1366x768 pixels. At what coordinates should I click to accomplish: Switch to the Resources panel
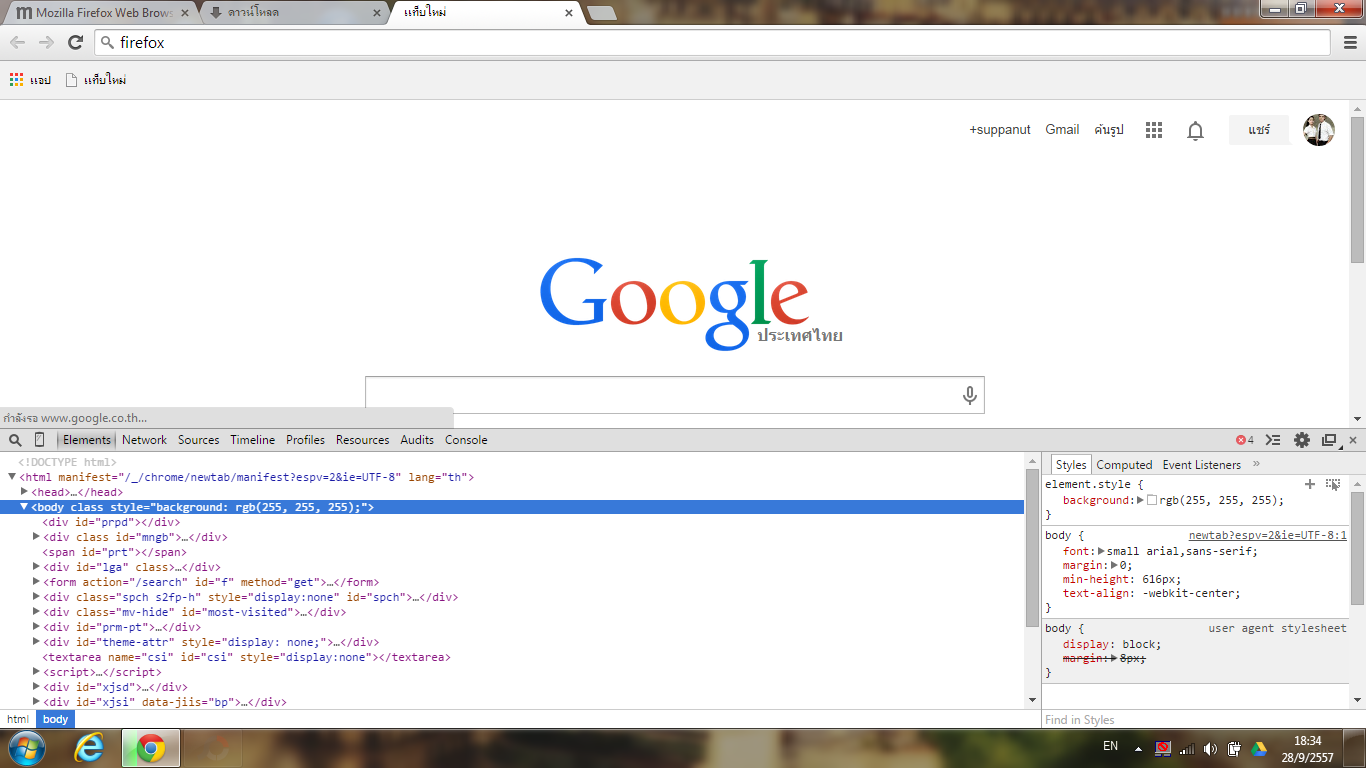tap(363, 440)
